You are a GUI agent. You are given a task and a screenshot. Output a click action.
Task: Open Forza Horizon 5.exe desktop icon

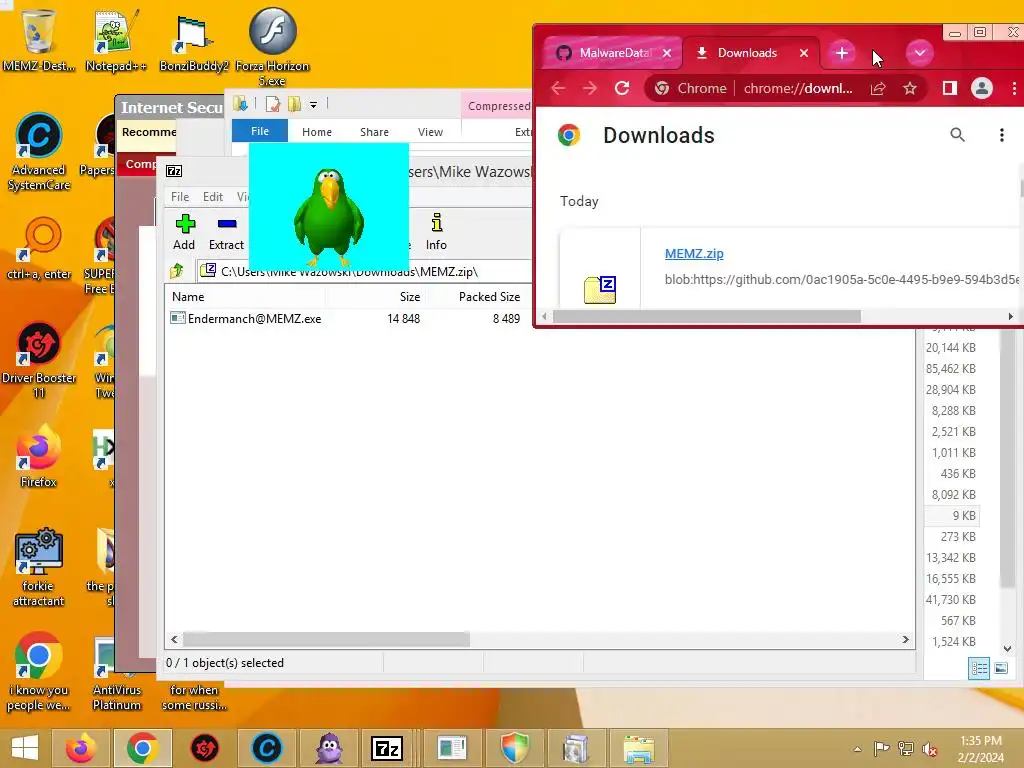coord(272,46)
